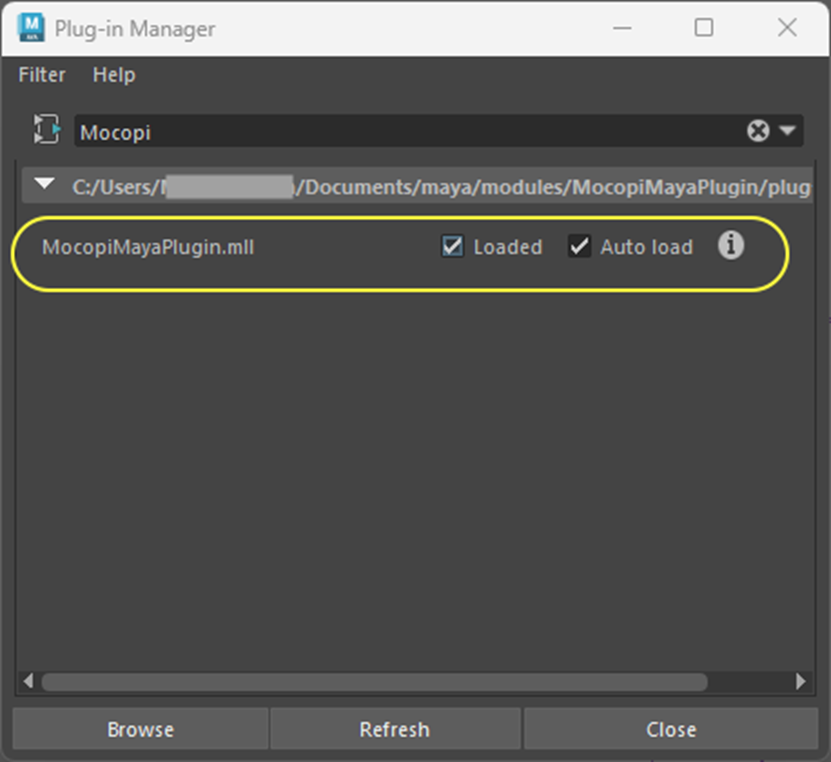
Task: Click the search mode icon left of search field
Action: [x=46, y=130]
